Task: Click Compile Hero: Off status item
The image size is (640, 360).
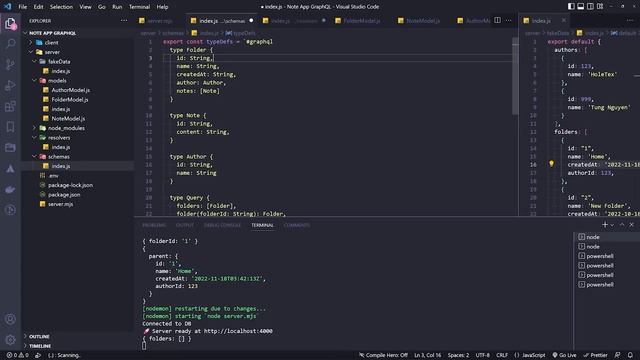Action: point(383,355)
